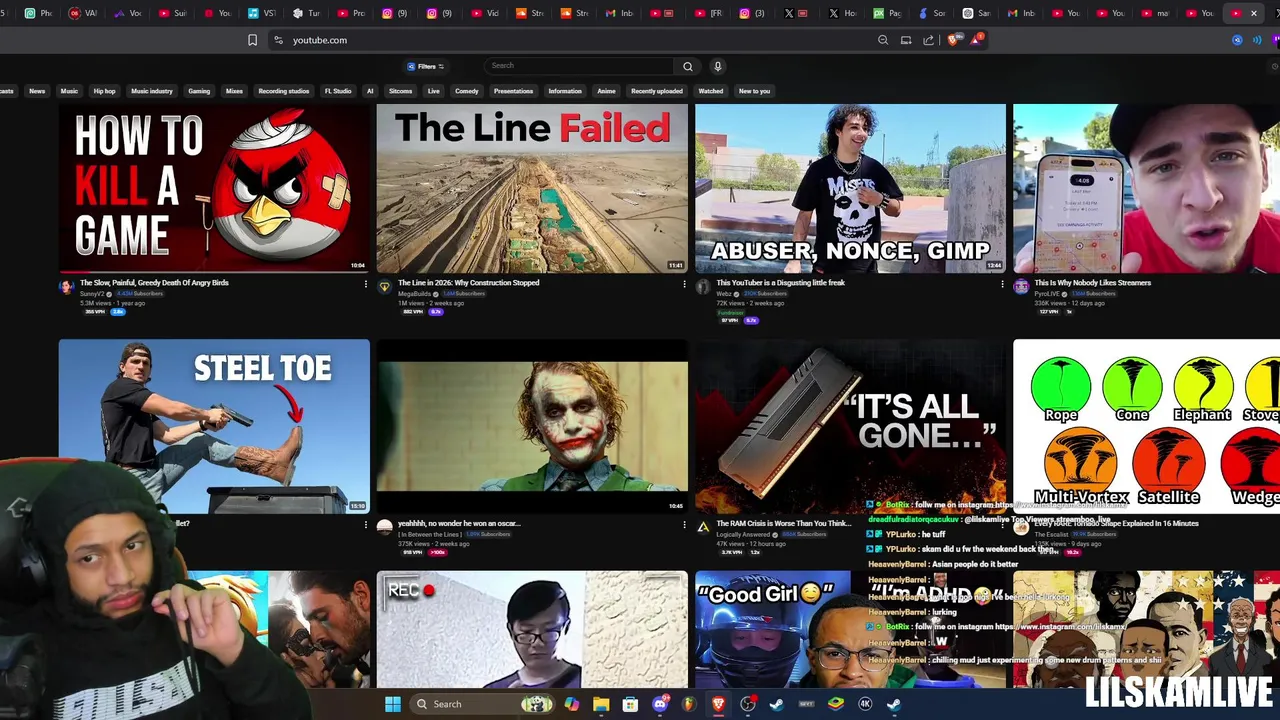This screenshot has height=720, width=1280.
Task: Open the Brave Rewards triangle icon
Action: (x=976, y=40)
